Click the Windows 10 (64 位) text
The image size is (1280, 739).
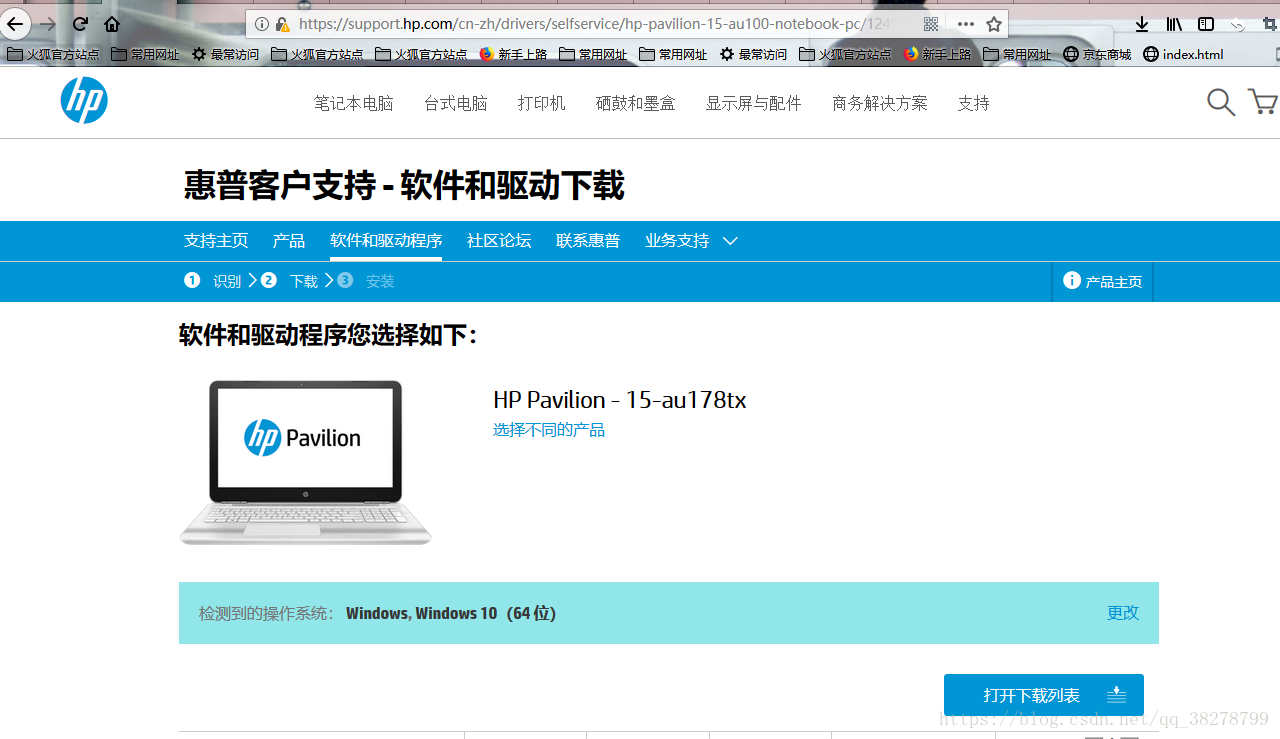486,613
